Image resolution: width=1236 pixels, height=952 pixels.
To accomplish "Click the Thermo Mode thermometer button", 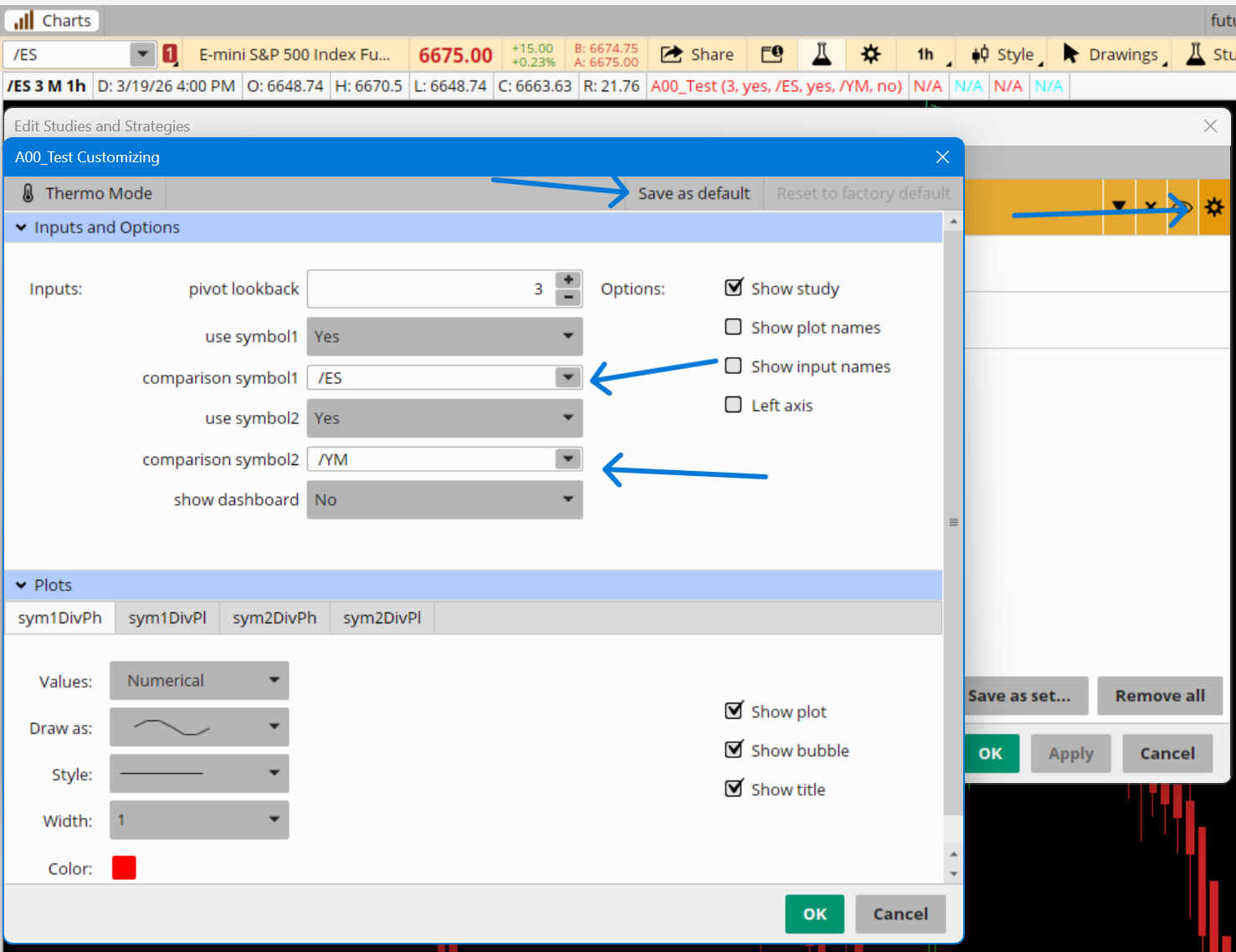I will pos(85,193).
